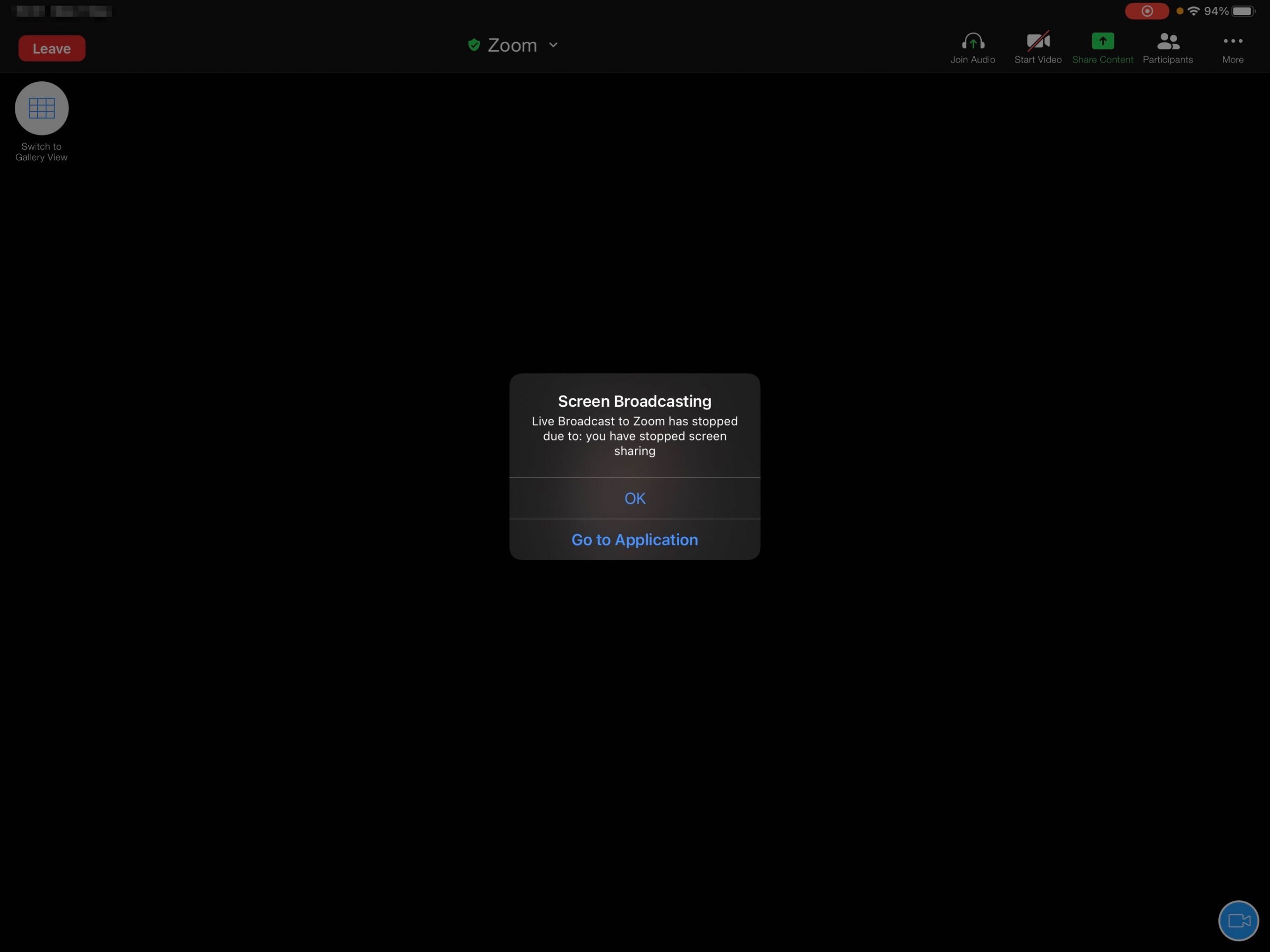Tap the red Leave button
The image size is (1270, 952).
tap(52, 48)
